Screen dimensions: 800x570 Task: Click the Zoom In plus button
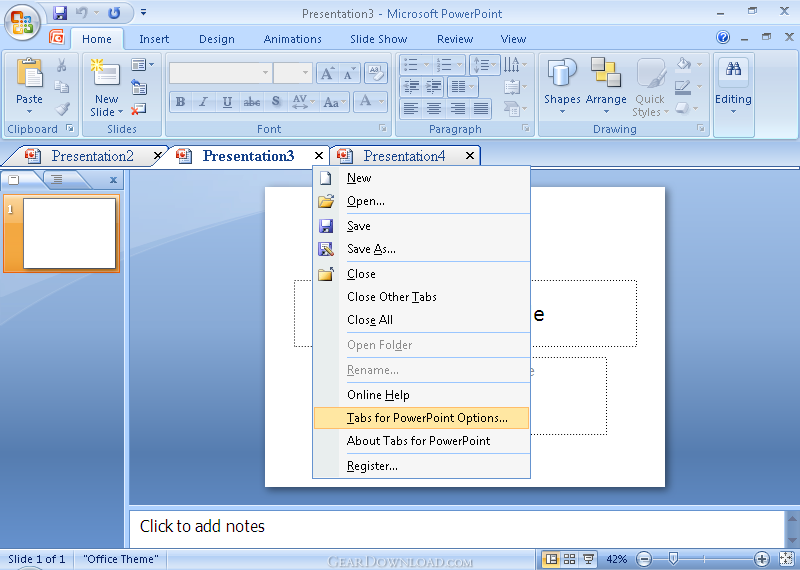[x=761, y=559]
